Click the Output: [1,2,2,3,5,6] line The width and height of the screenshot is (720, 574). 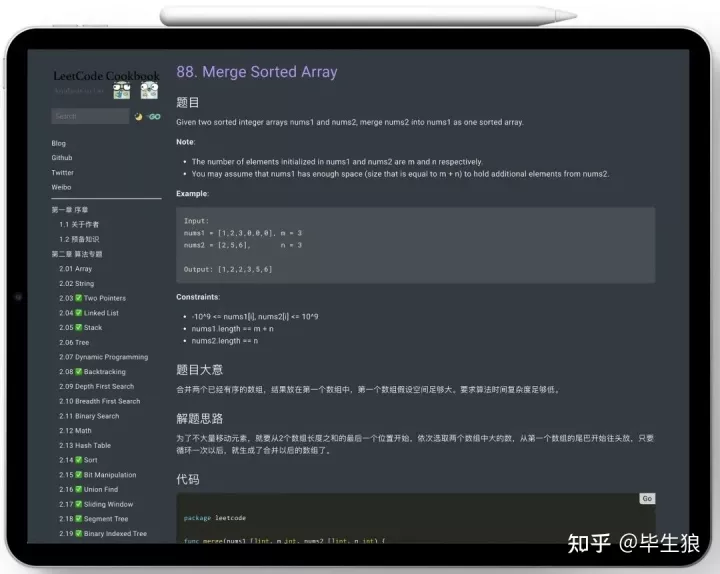228,270
